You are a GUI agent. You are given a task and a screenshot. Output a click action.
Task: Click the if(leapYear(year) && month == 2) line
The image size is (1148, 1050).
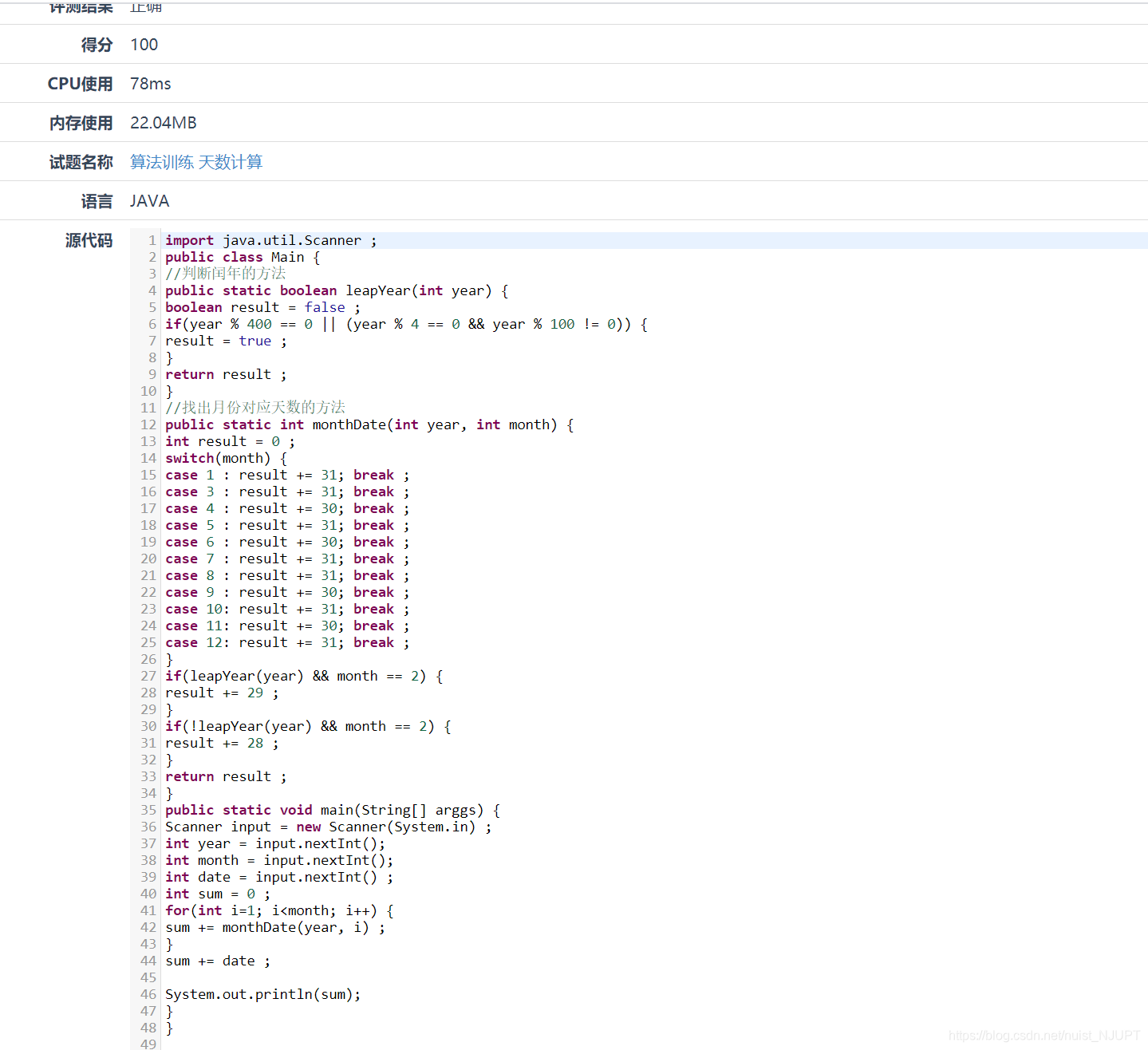tap(304, 676)
